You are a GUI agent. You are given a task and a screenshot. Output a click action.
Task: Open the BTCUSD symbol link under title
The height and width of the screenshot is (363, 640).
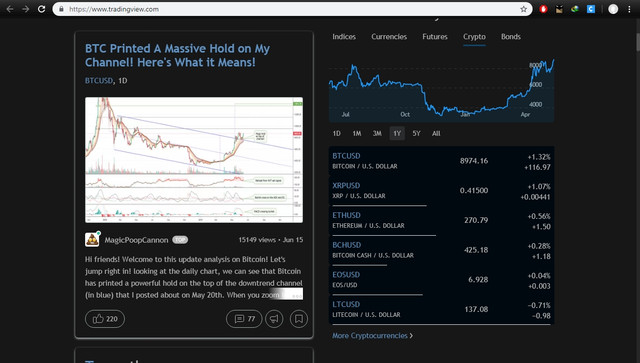tap(99, 80)
